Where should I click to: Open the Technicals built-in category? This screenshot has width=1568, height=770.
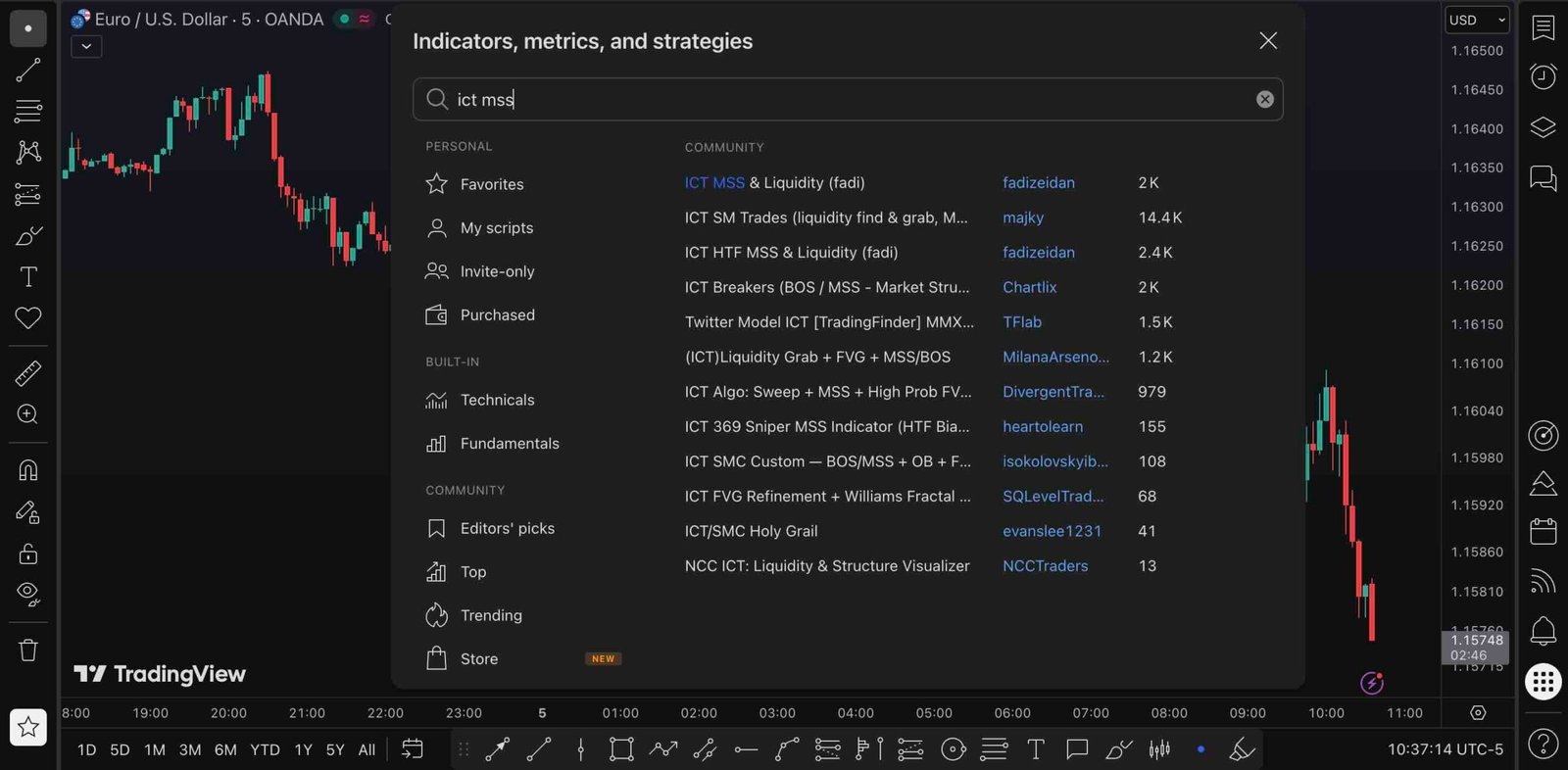[480, 400]
